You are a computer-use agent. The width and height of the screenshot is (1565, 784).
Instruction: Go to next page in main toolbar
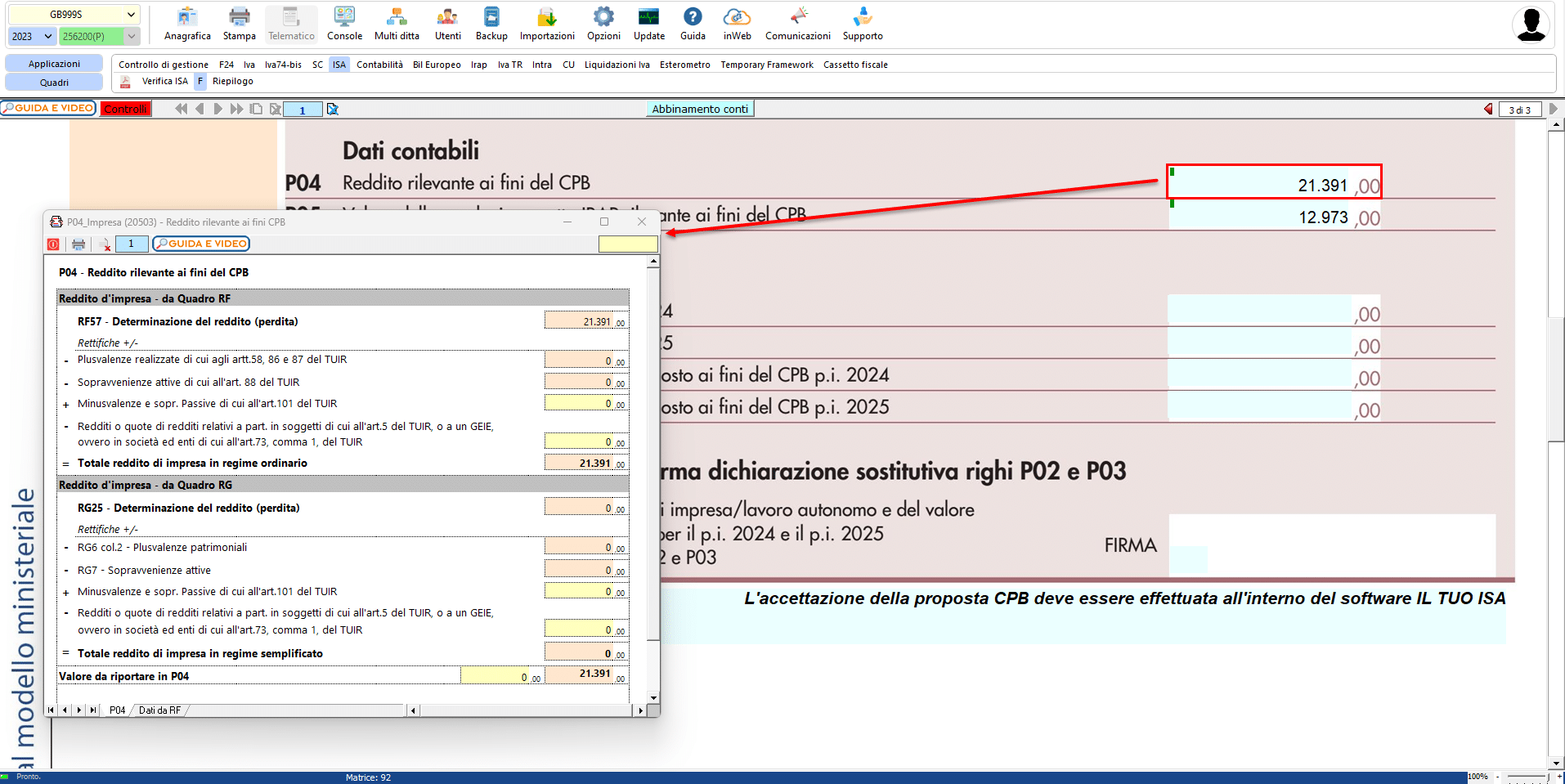pos(217,109)
